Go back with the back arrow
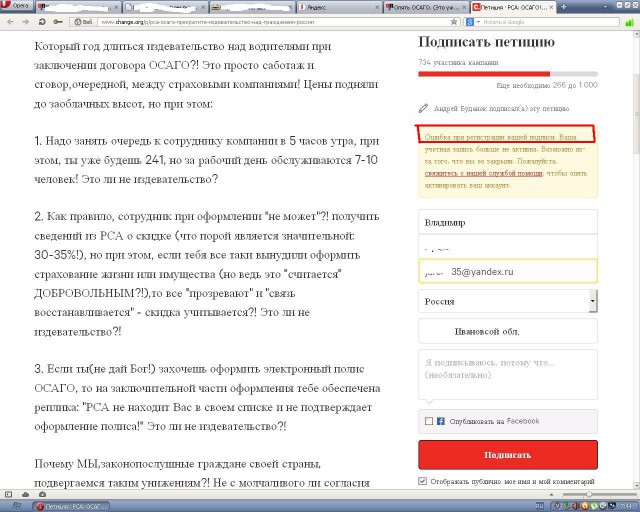The height and width of the screenshot is (512, 640). pos(10,22)
